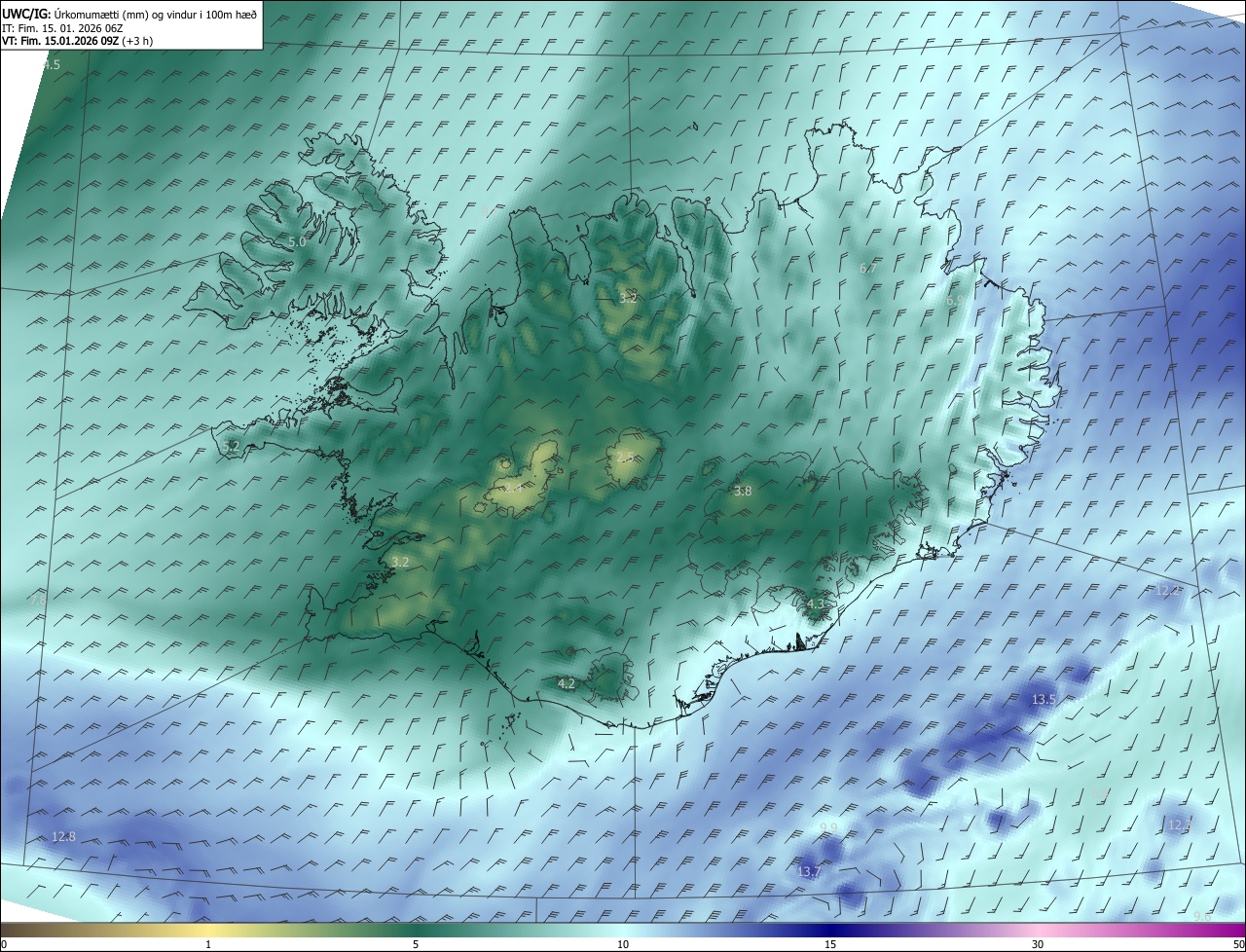Click the 0 tick on the color scale
The image size is (1246, 952).
click(x=4, y=944)
